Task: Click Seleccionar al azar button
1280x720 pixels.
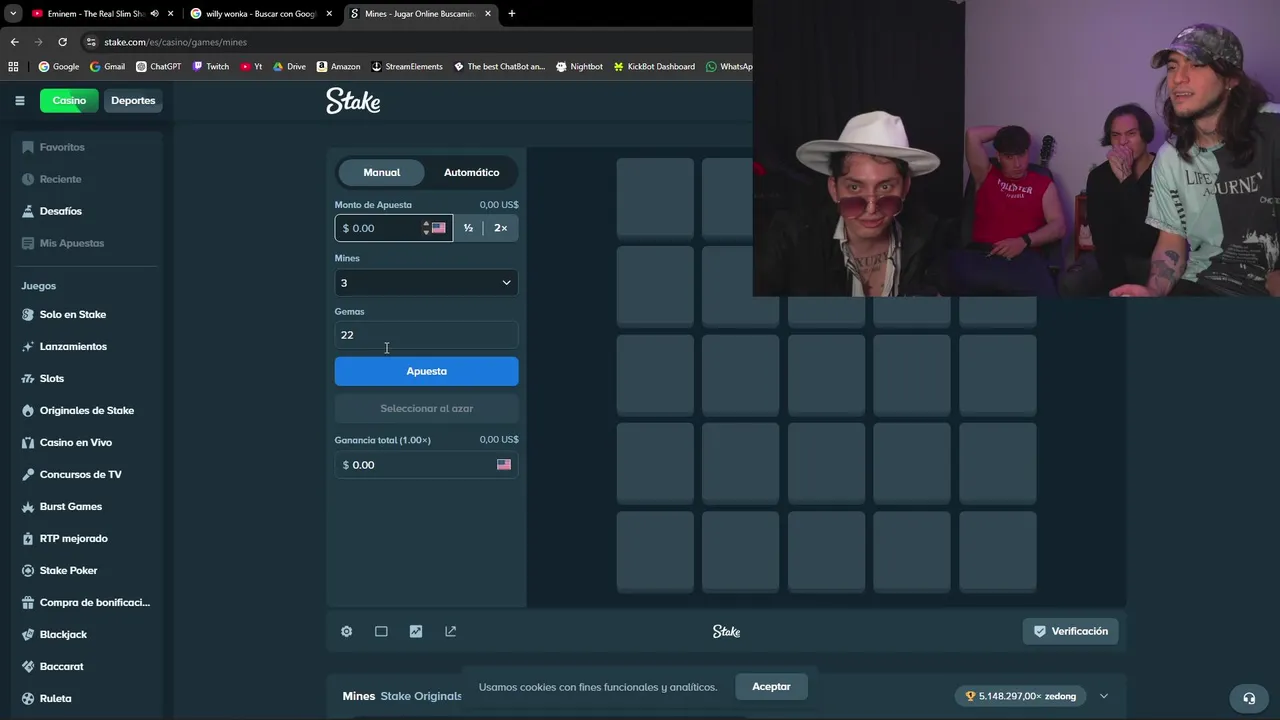Action: coord(426,408)
